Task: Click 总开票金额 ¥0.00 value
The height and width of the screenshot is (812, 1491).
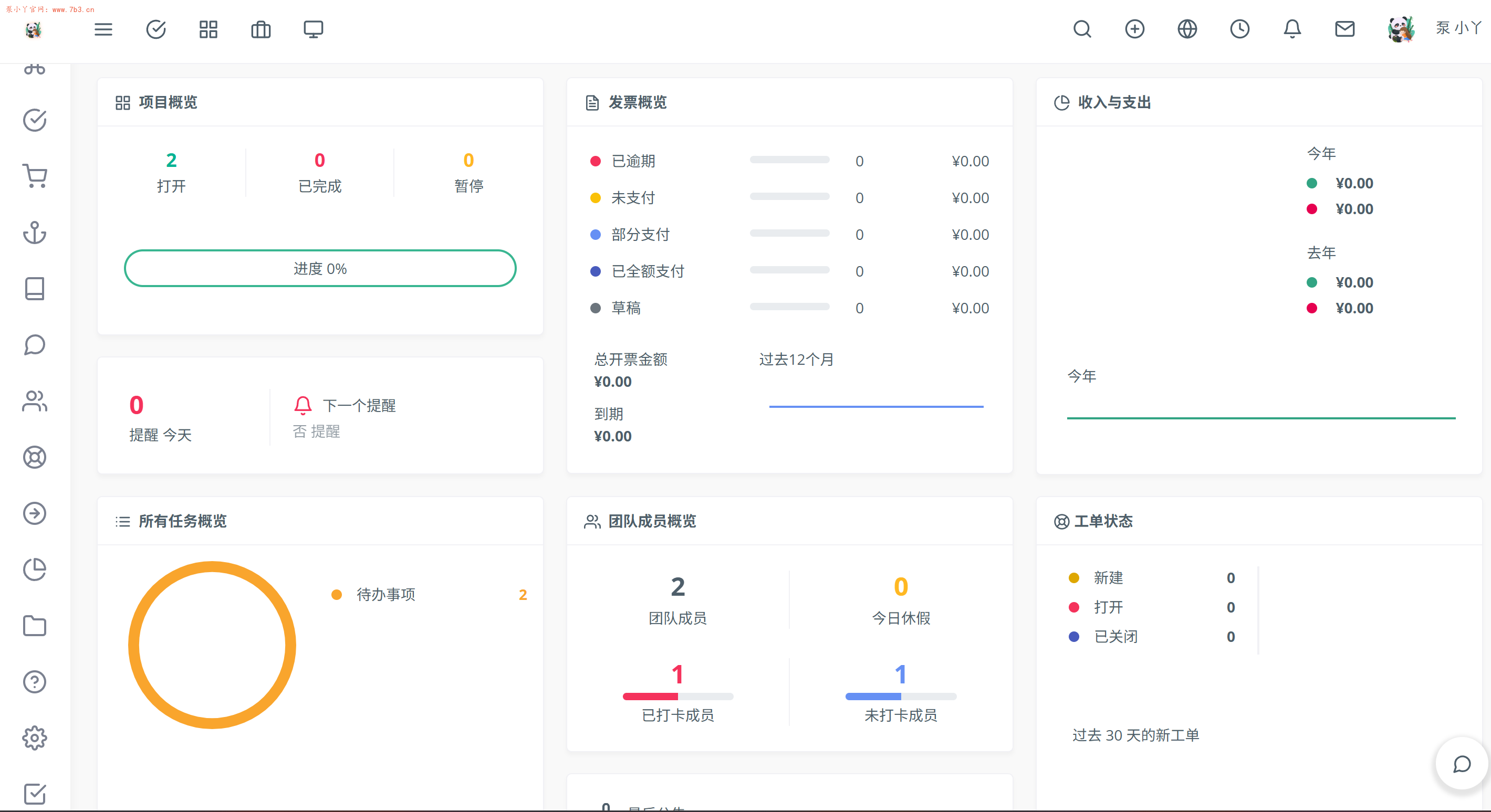Action: point(612,382)
